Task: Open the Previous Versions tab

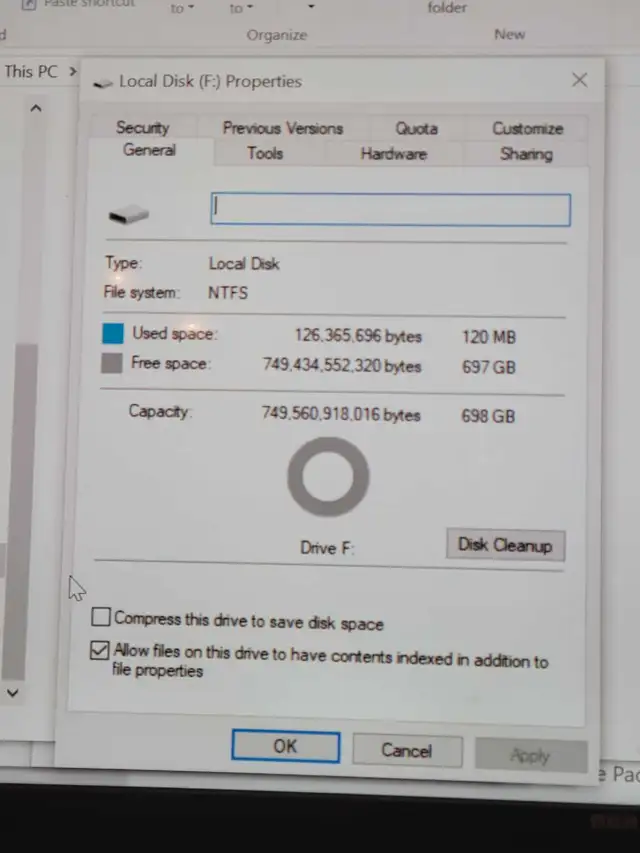Action: pos(282,128)
